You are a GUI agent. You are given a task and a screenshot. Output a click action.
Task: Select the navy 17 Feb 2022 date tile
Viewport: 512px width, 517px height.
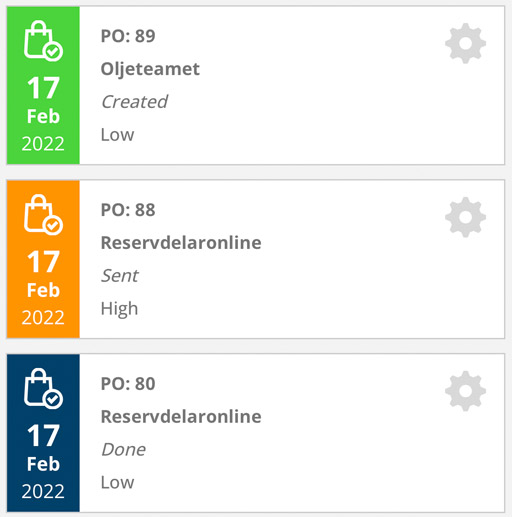(x=43, y=433)
